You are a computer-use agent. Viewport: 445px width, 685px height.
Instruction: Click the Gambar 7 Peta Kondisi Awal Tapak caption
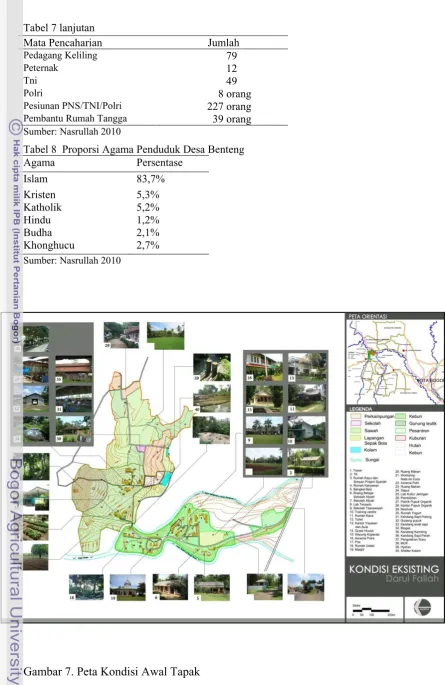112,671
